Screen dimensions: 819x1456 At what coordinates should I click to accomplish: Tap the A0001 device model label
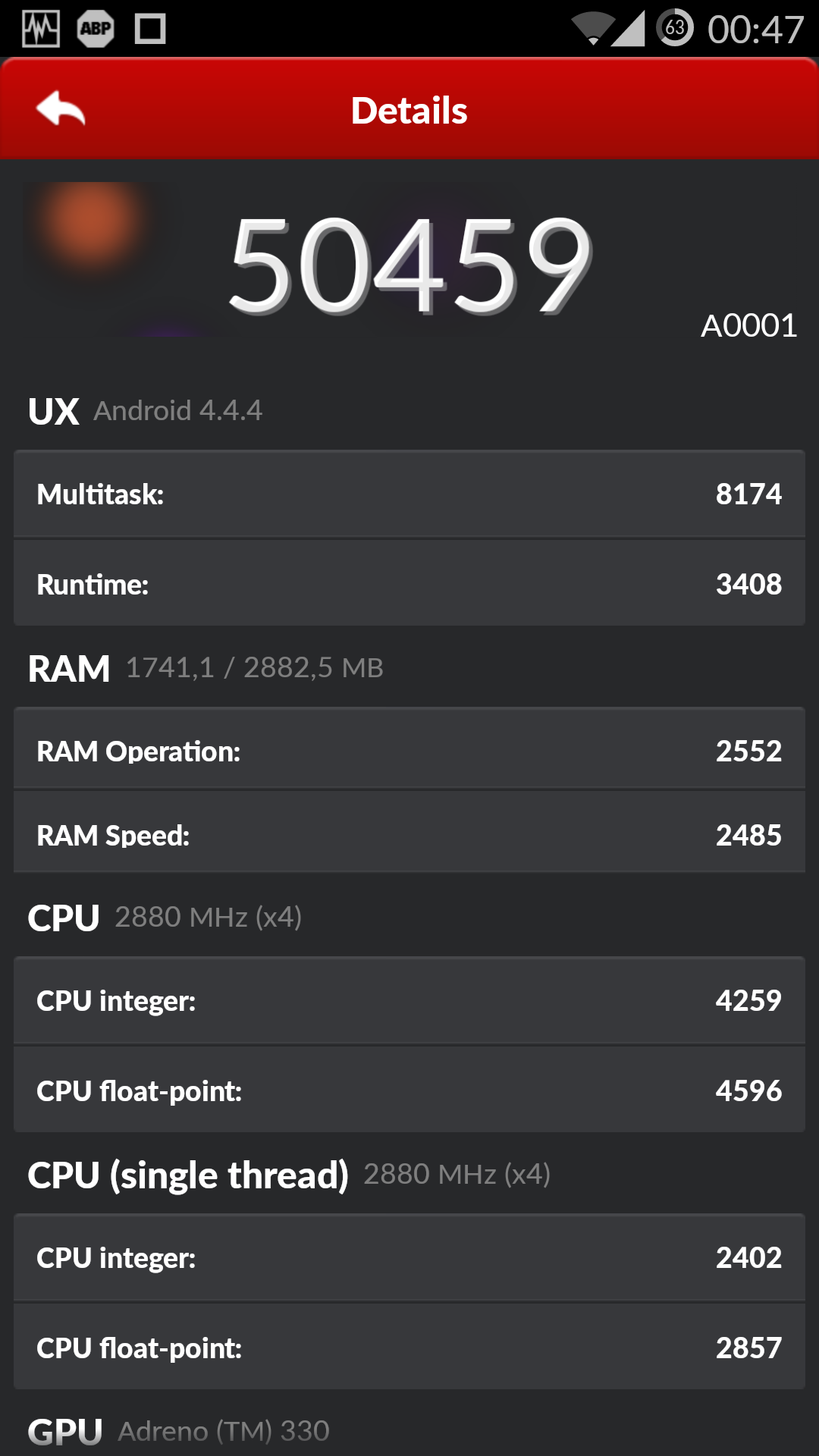tap(748, 326)
